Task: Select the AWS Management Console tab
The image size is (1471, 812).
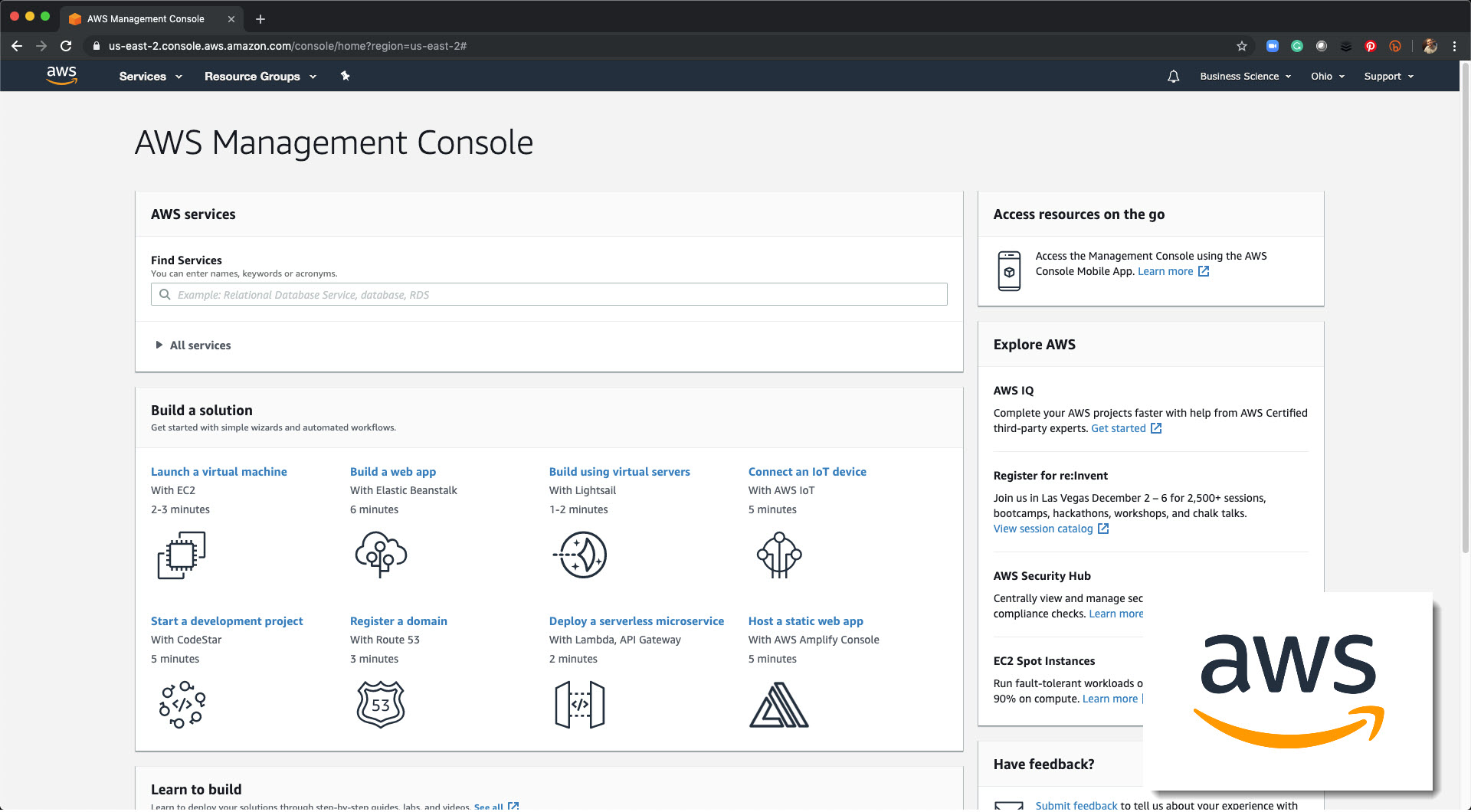Action: point(146,18)
